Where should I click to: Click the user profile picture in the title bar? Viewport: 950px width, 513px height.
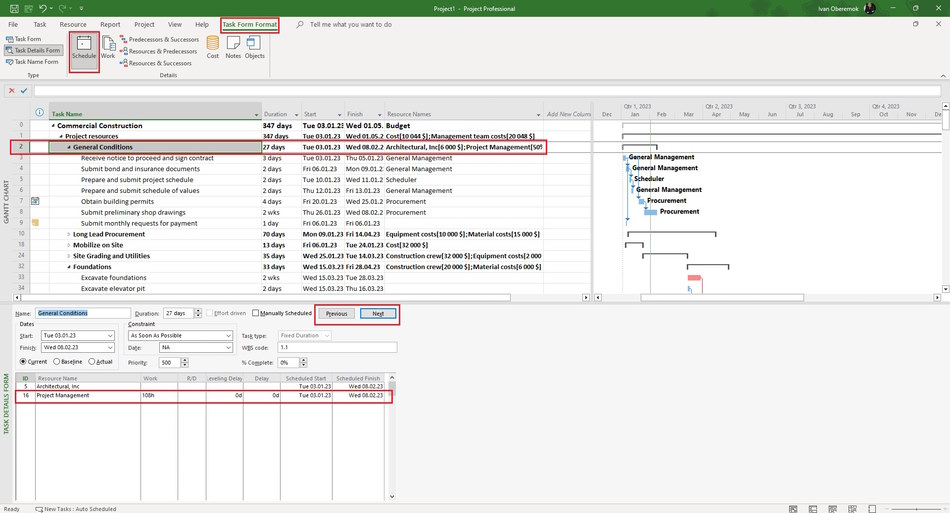(870, 8)
